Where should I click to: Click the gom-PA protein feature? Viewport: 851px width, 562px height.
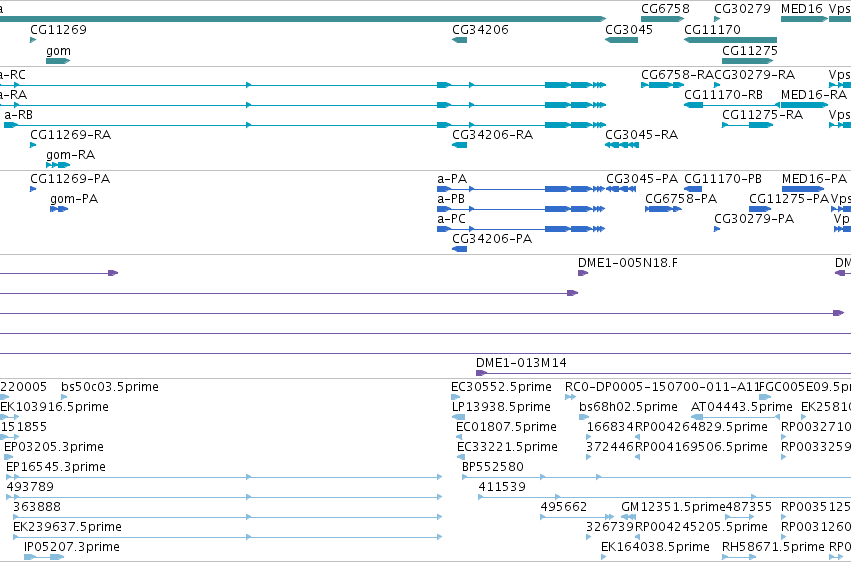(59, 209)
